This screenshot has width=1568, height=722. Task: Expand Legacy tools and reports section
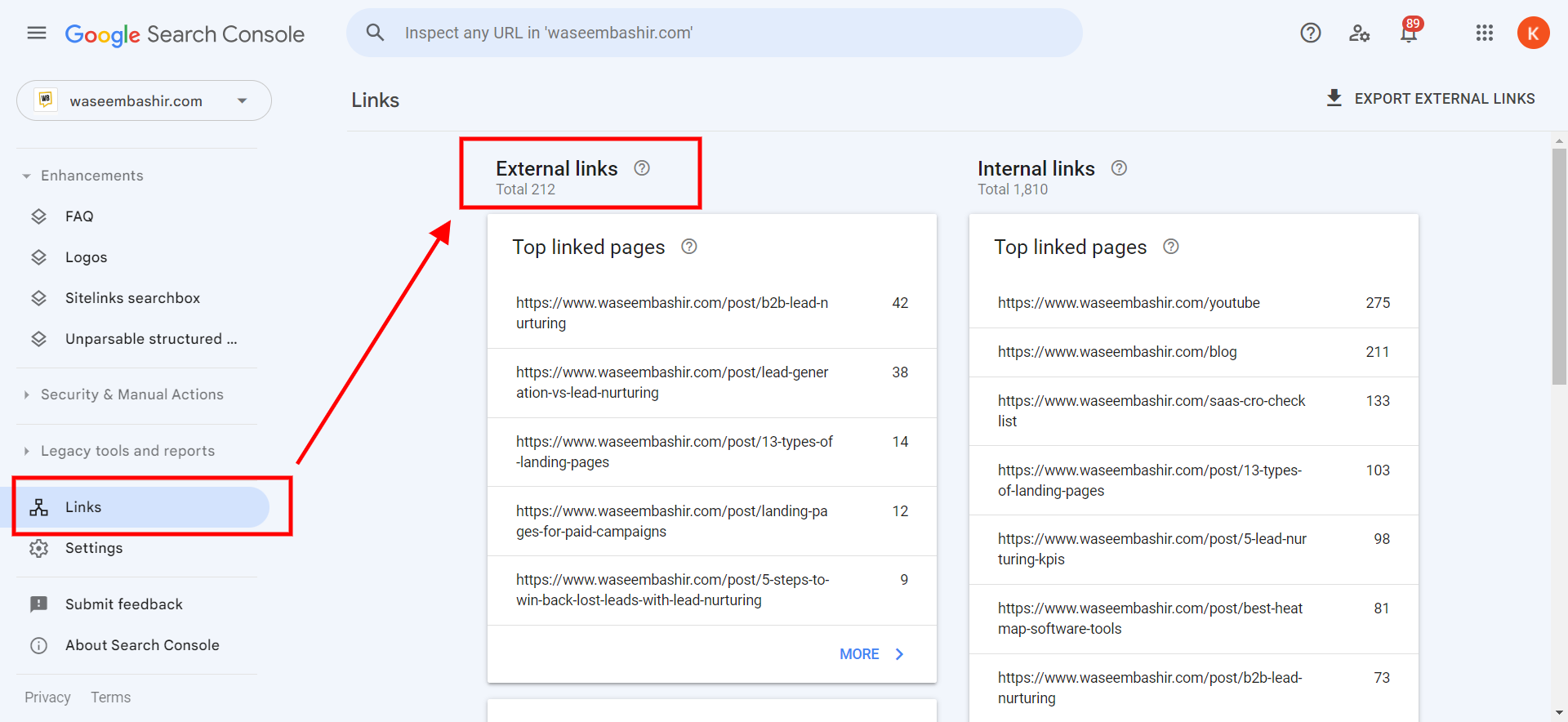coord(119,451)
